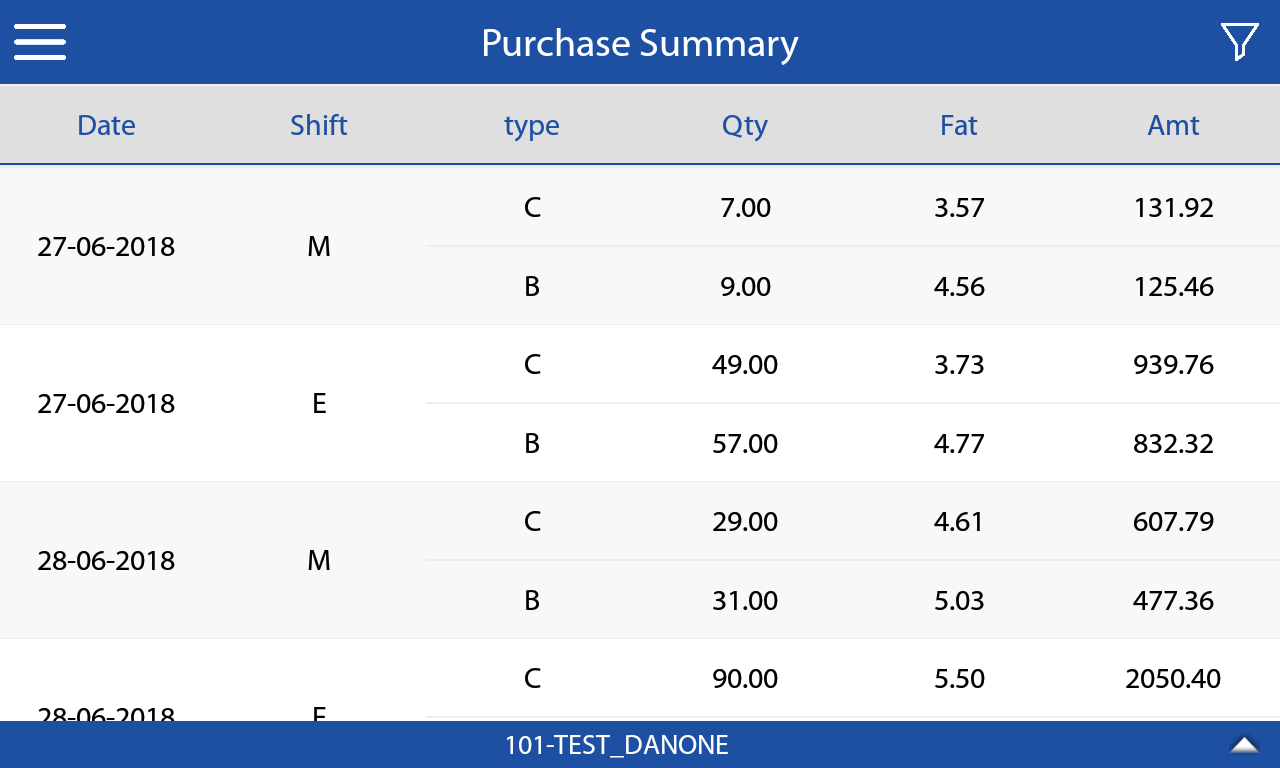Select the Purchase Summary title
The width and height of the screenshot is (1280, 768).
639,43
